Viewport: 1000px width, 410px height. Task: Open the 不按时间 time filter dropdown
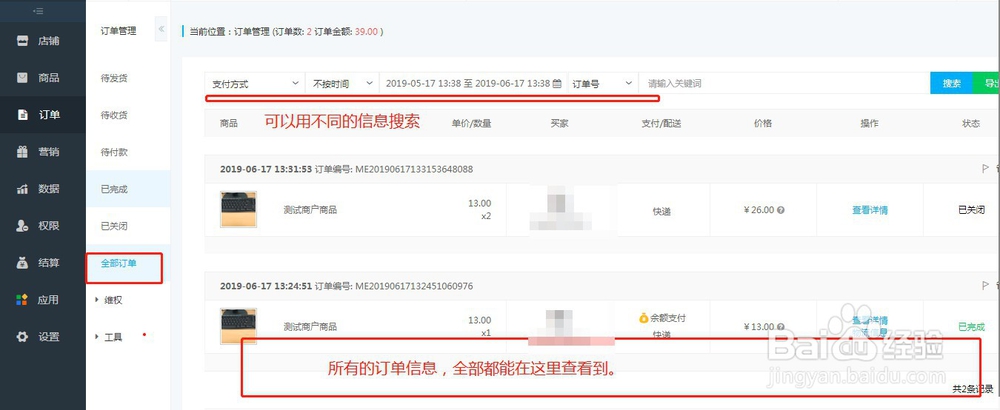click(x=342, y=84)
